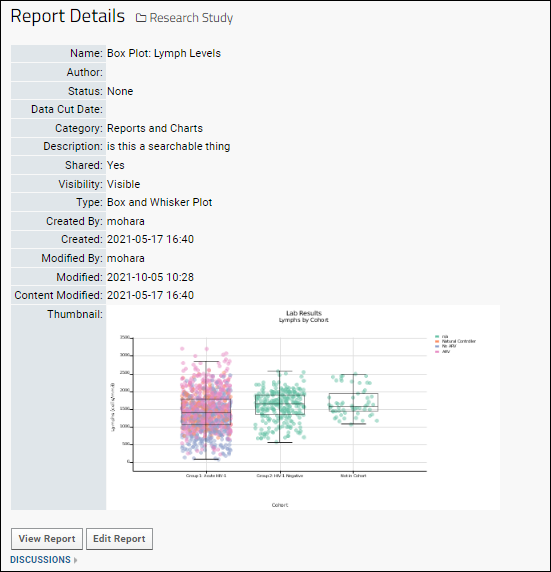
Task: Click the pink ARV legend swatch
Action: 437,352
